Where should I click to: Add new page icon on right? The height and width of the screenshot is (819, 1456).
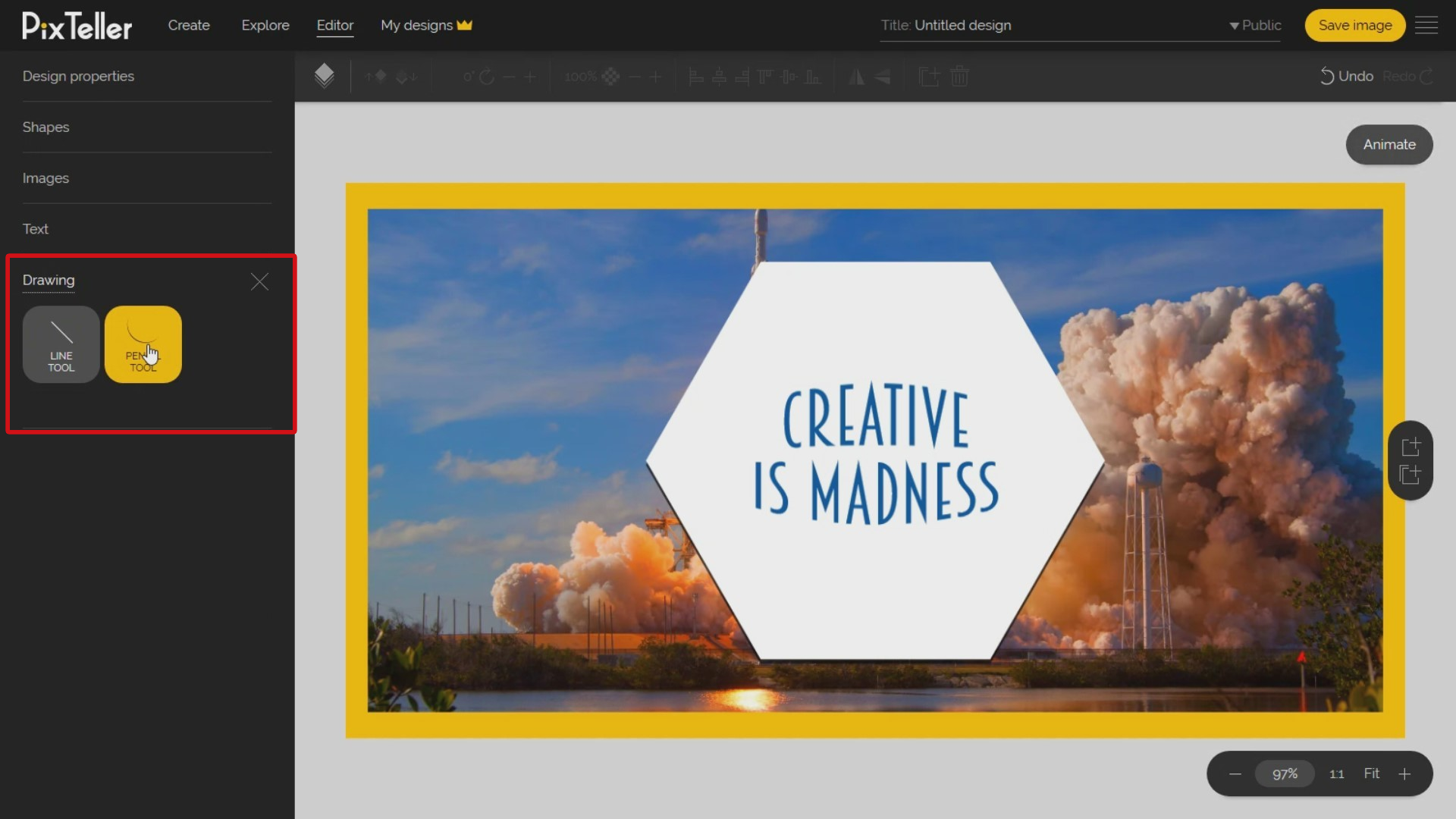1410,446
